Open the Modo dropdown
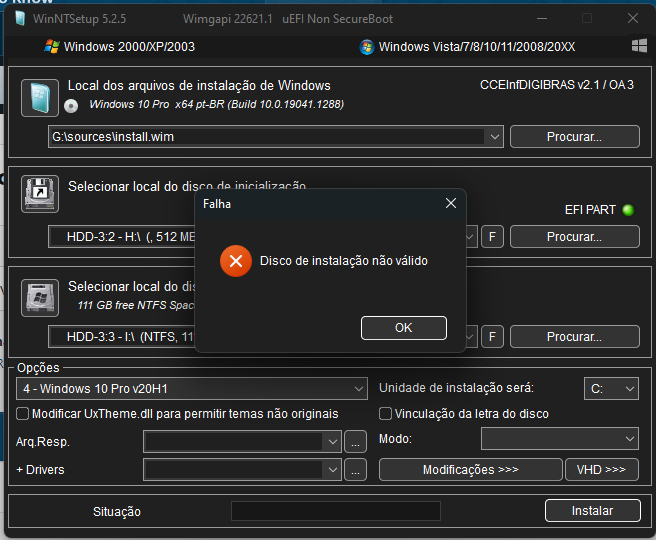This screenshot has width=656, height=540. 560,438
